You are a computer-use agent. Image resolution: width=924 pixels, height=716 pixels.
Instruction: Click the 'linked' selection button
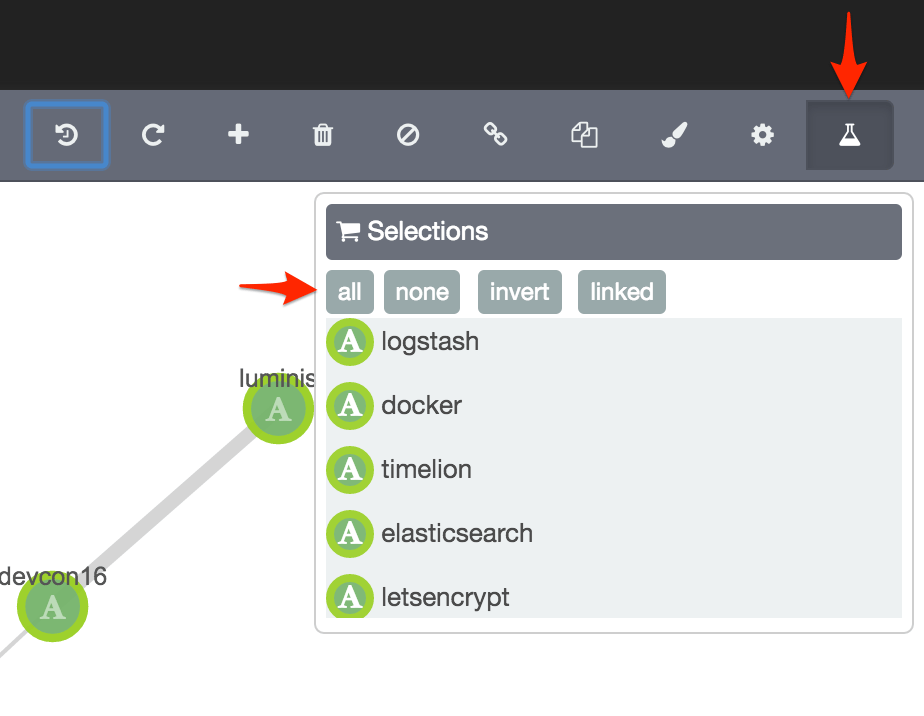tap(621, 291)
